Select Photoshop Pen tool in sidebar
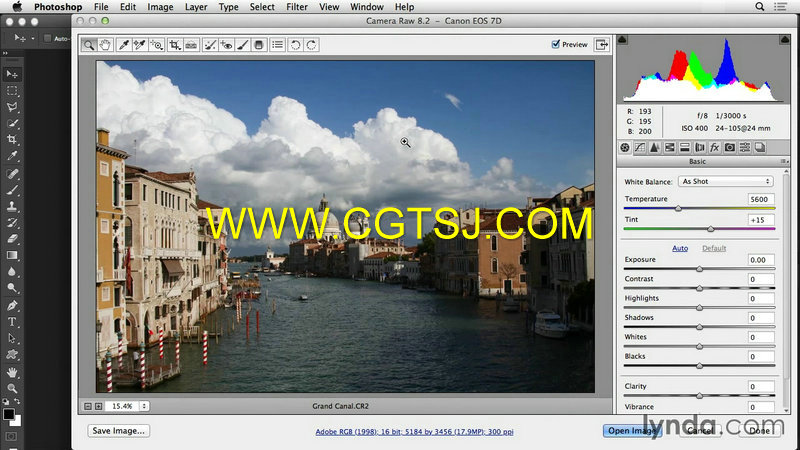Screen dimensions: 800x450 pyautogui.click(x=12, y=305)
